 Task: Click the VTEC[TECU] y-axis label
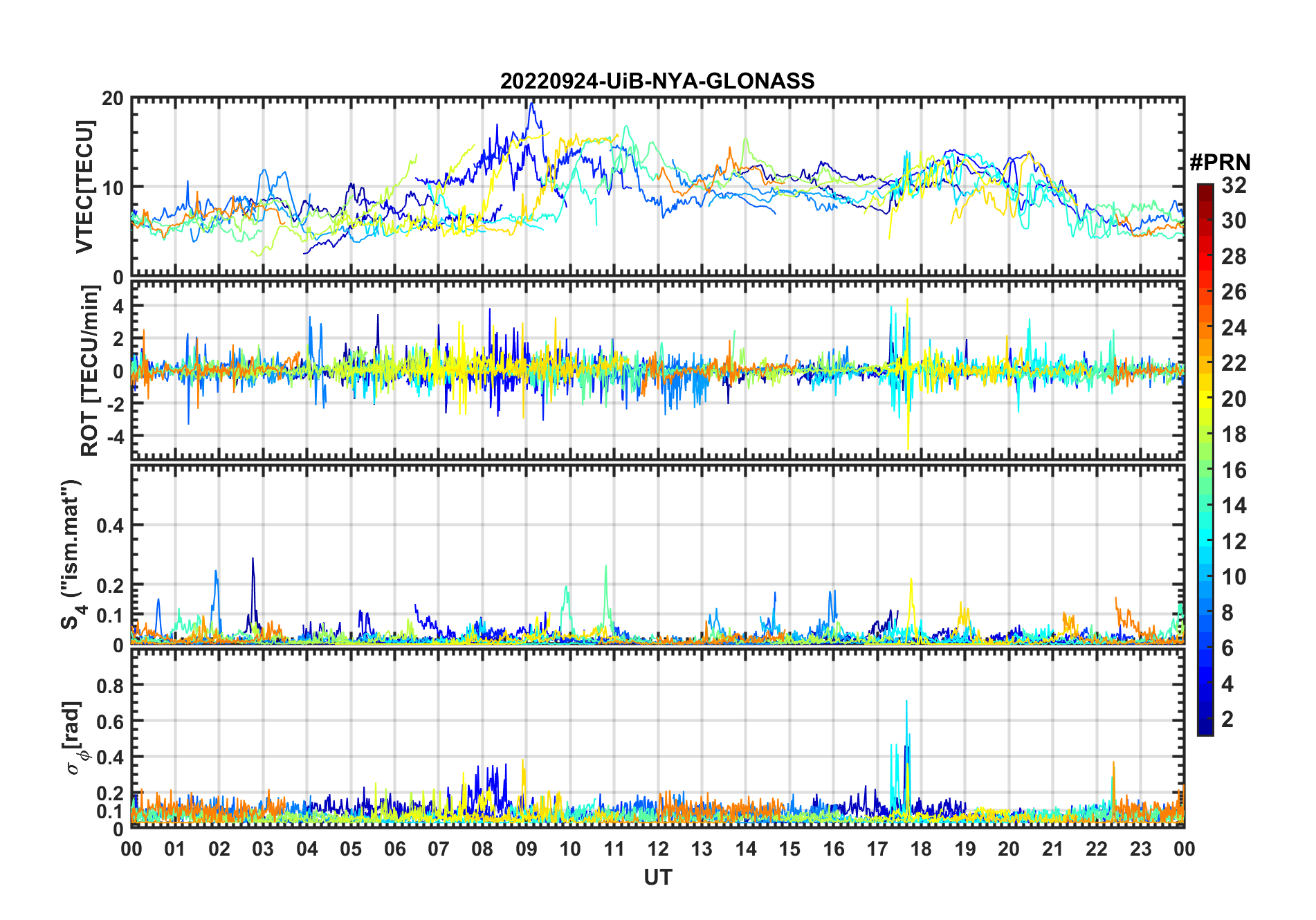coord(84,187)
